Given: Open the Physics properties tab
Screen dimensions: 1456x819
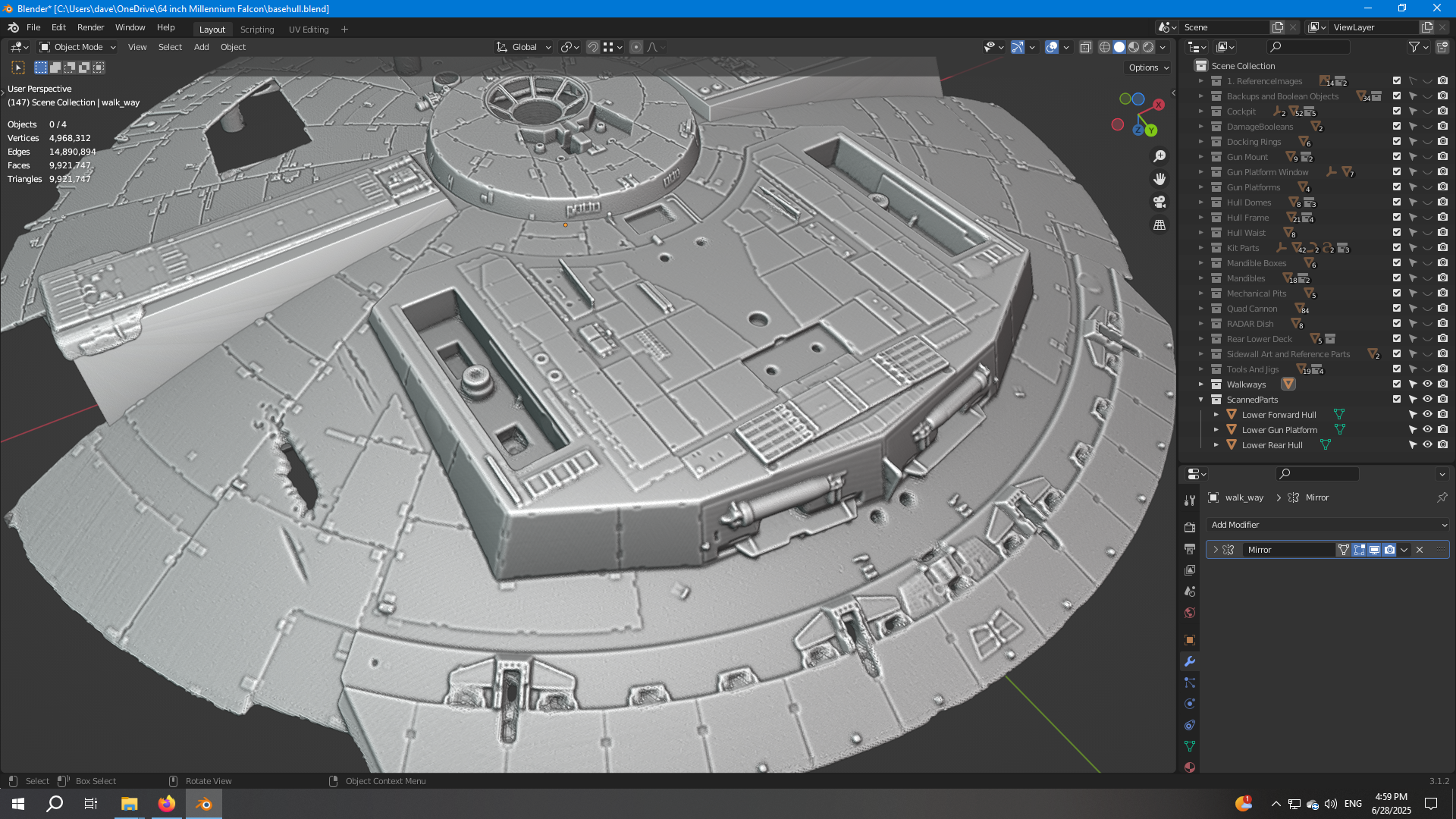Looking at the screenshot, I should pos(1190,704).
